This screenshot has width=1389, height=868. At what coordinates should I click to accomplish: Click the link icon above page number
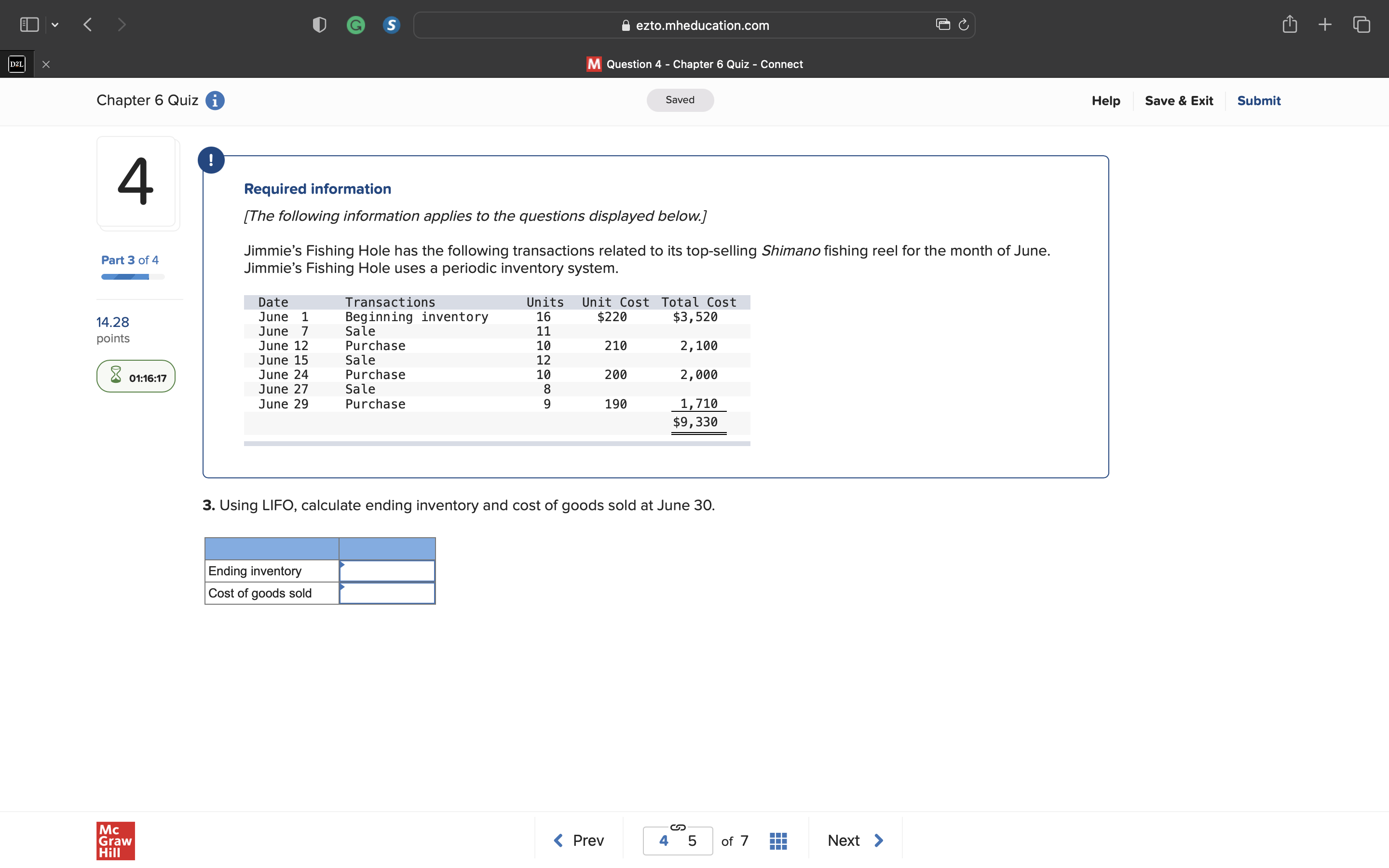[x=677, y=827]
